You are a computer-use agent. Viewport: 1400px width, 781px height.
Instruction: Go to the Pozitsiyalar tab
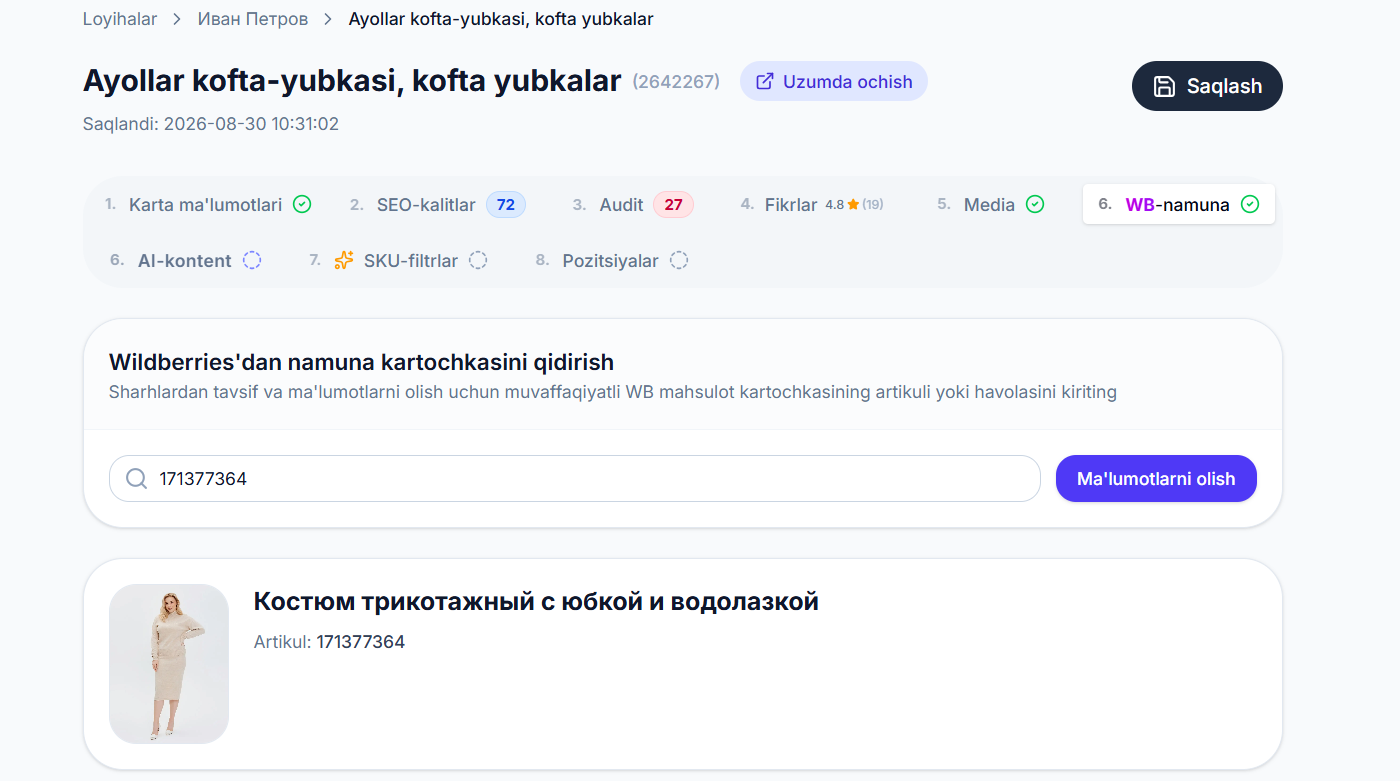[x=612, y=261]
